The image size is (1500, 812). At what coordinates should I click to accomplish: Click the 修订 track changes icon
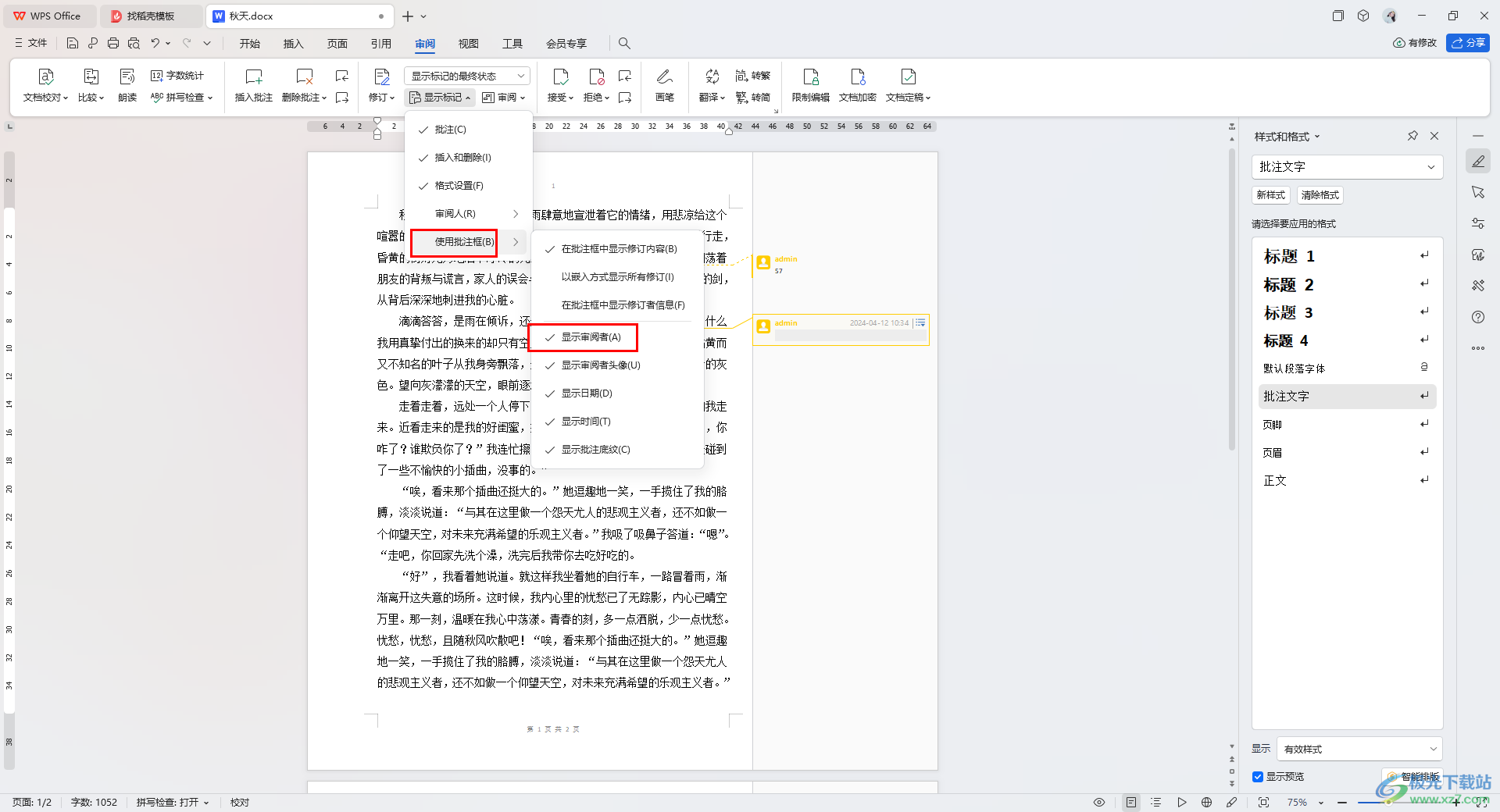click(382, 77)
